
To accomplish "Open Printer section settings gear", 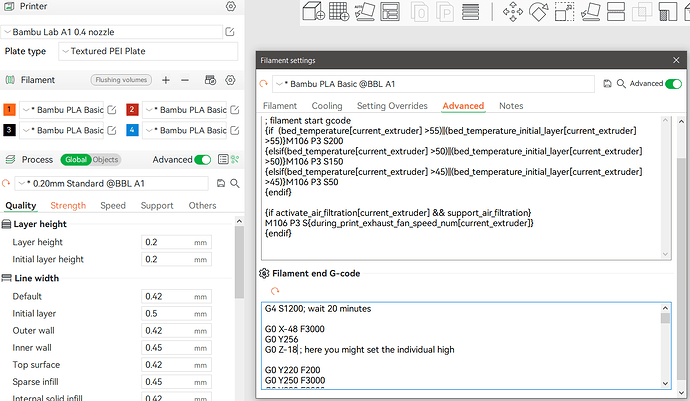I will coord(231,6).
